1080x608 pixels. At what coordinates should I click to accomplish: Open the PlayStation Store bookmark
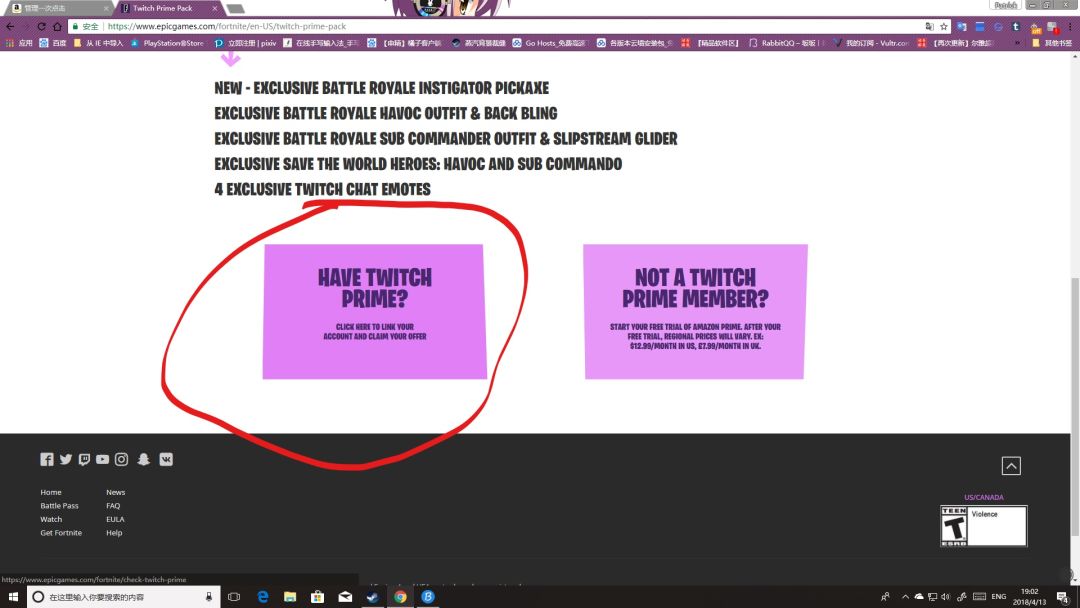click(167, 43)
